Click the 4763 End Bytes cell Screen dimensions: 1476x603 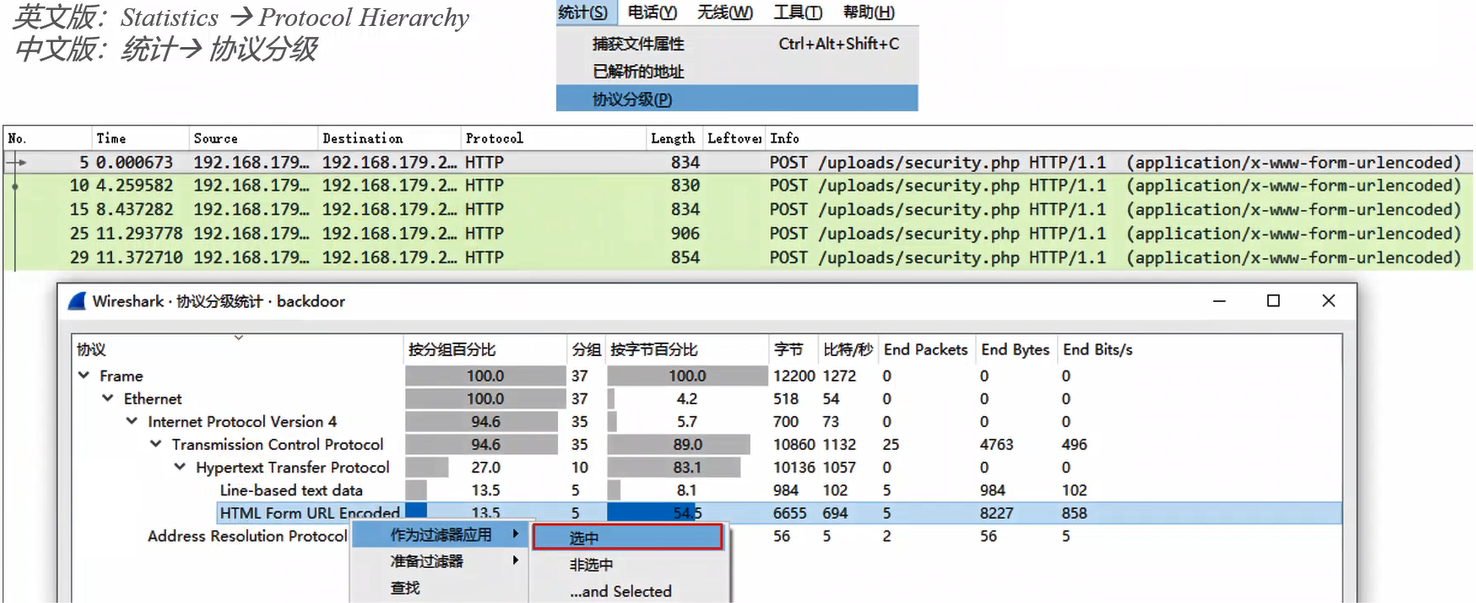point(997,445)
